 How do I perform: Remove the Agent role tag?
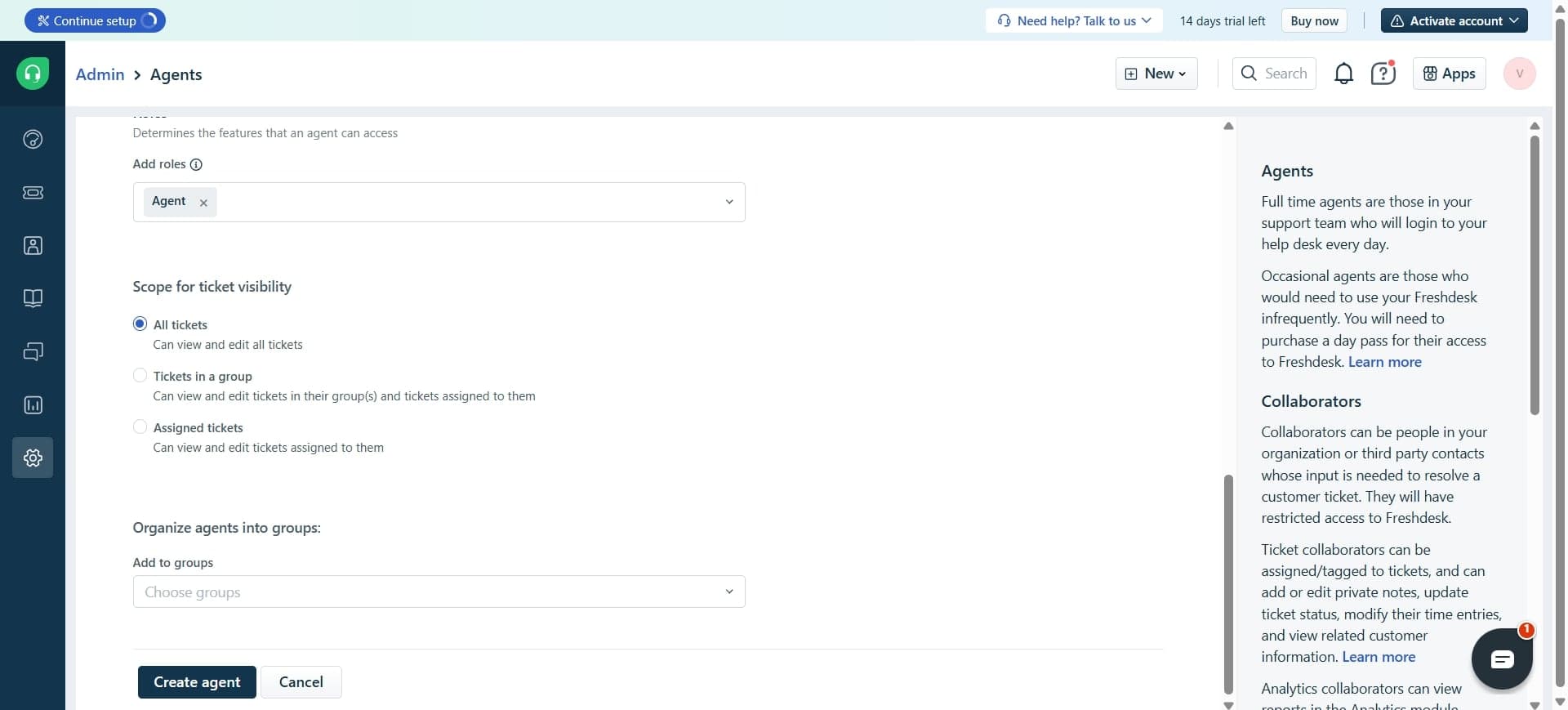click(x=203, y=203)
